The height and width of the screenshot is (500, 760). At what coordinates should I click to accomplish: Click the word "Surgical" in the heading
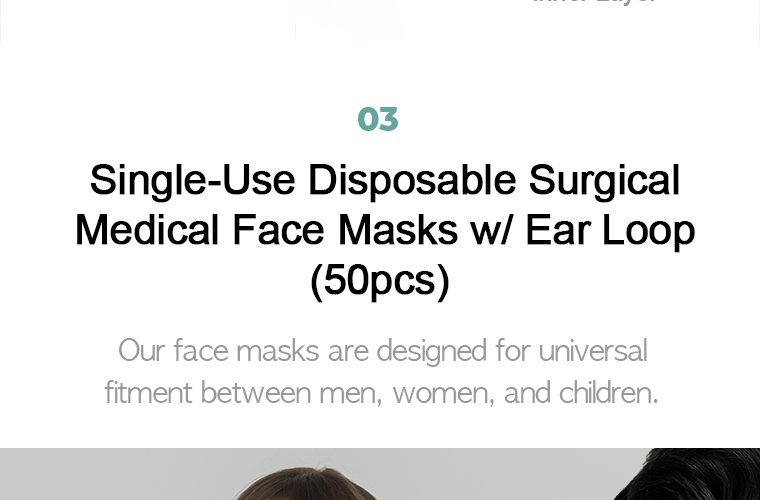click(x=604, y=181)
